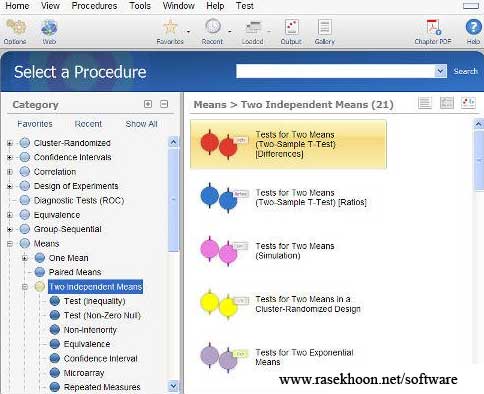Expand One Mean tree node
Viewport: 484px width, 394px height.
pyautogui.click(x=25, y=258)
